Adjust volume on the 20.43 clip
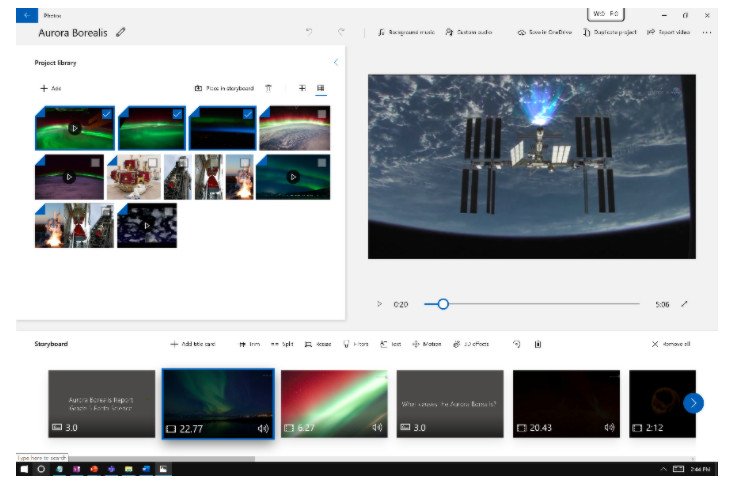Viewport: 732px width, 493px height. click(x=609, y=427)
